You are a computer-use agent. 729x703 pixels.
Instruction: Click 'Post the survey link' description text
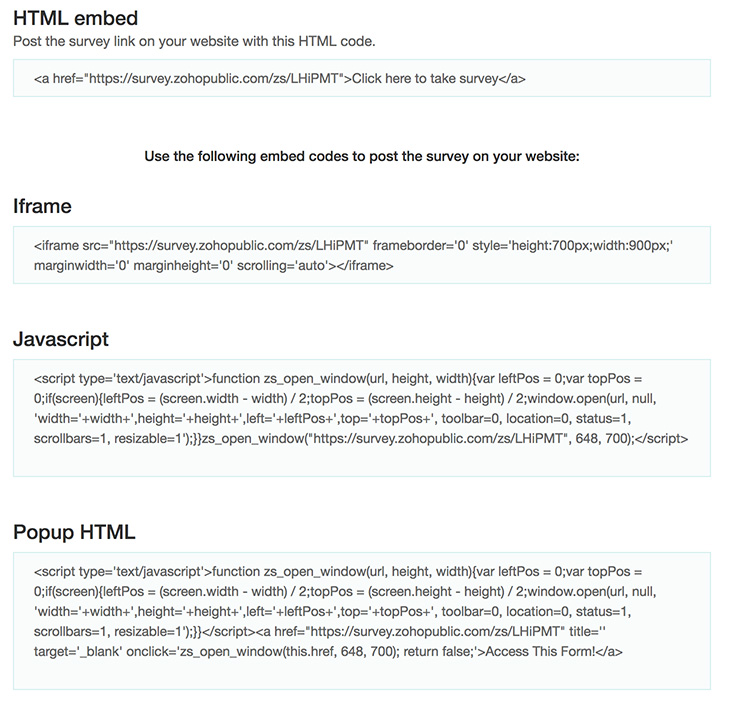tap(194, 41)
